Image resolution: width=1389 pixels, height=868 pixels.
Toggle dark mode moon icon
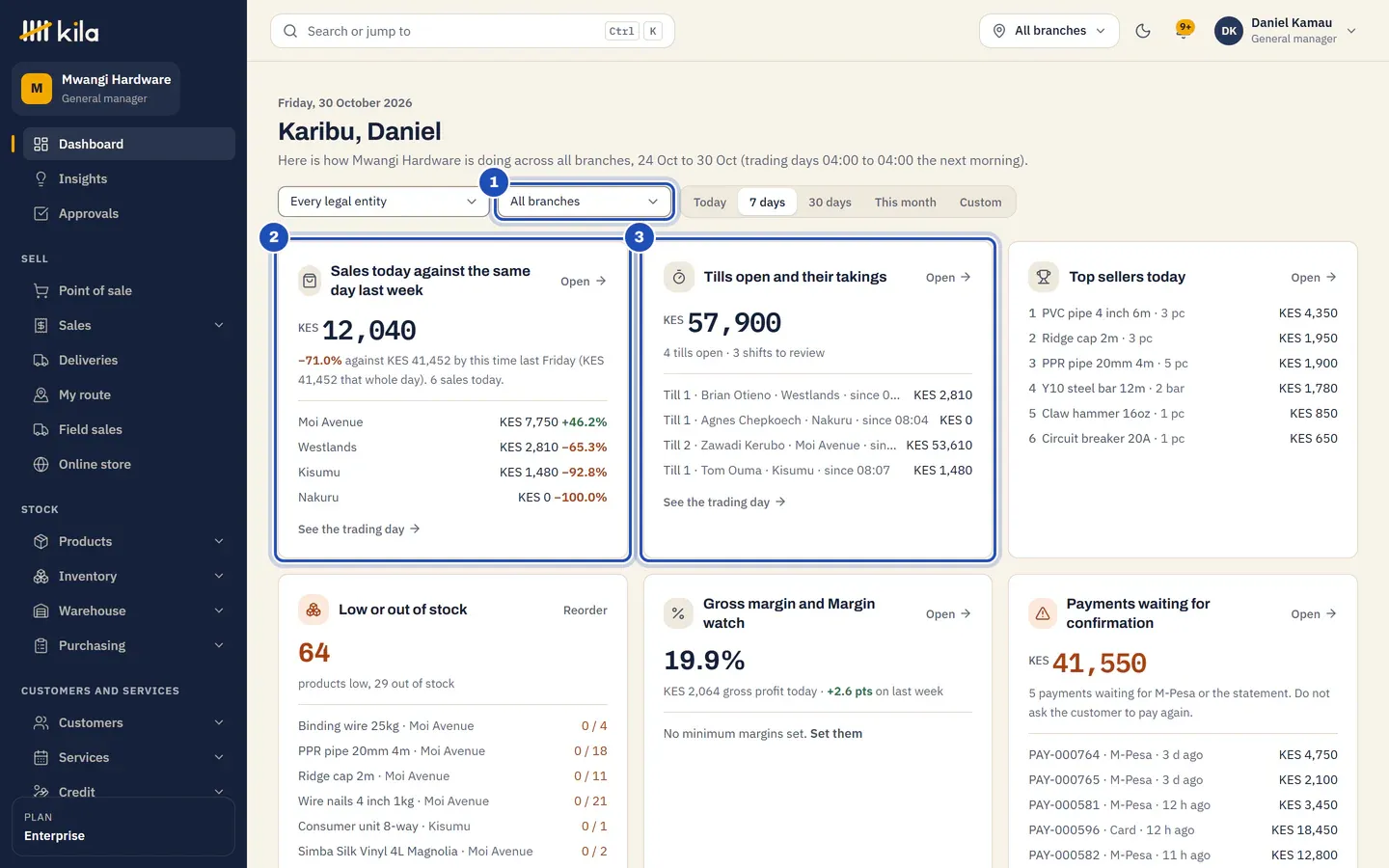click(x=1143, y=31)
